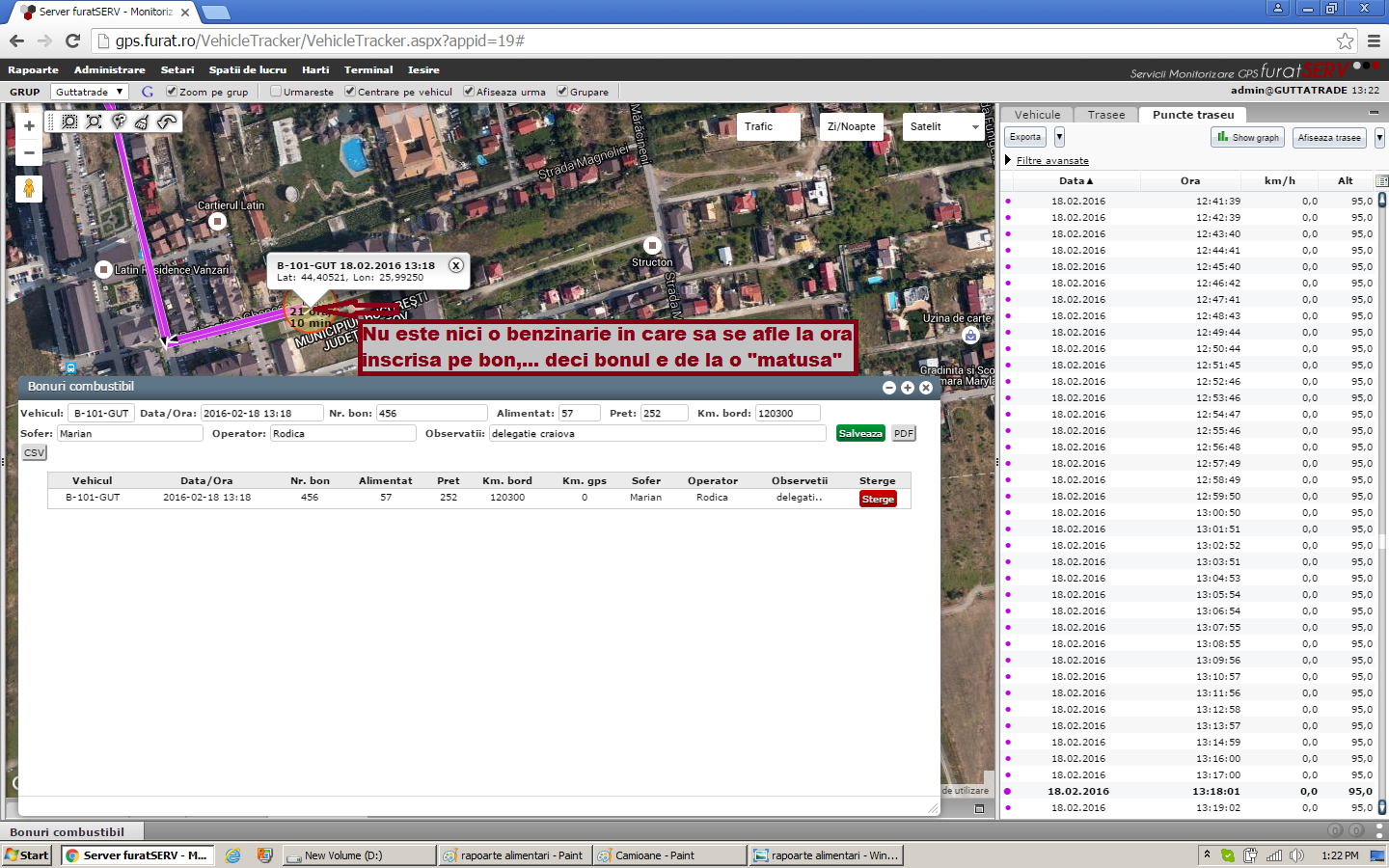The width and height of the screenshot is (1389, 868).
Task: Open the Chrome menu icon
Action: click(1374, 41)
